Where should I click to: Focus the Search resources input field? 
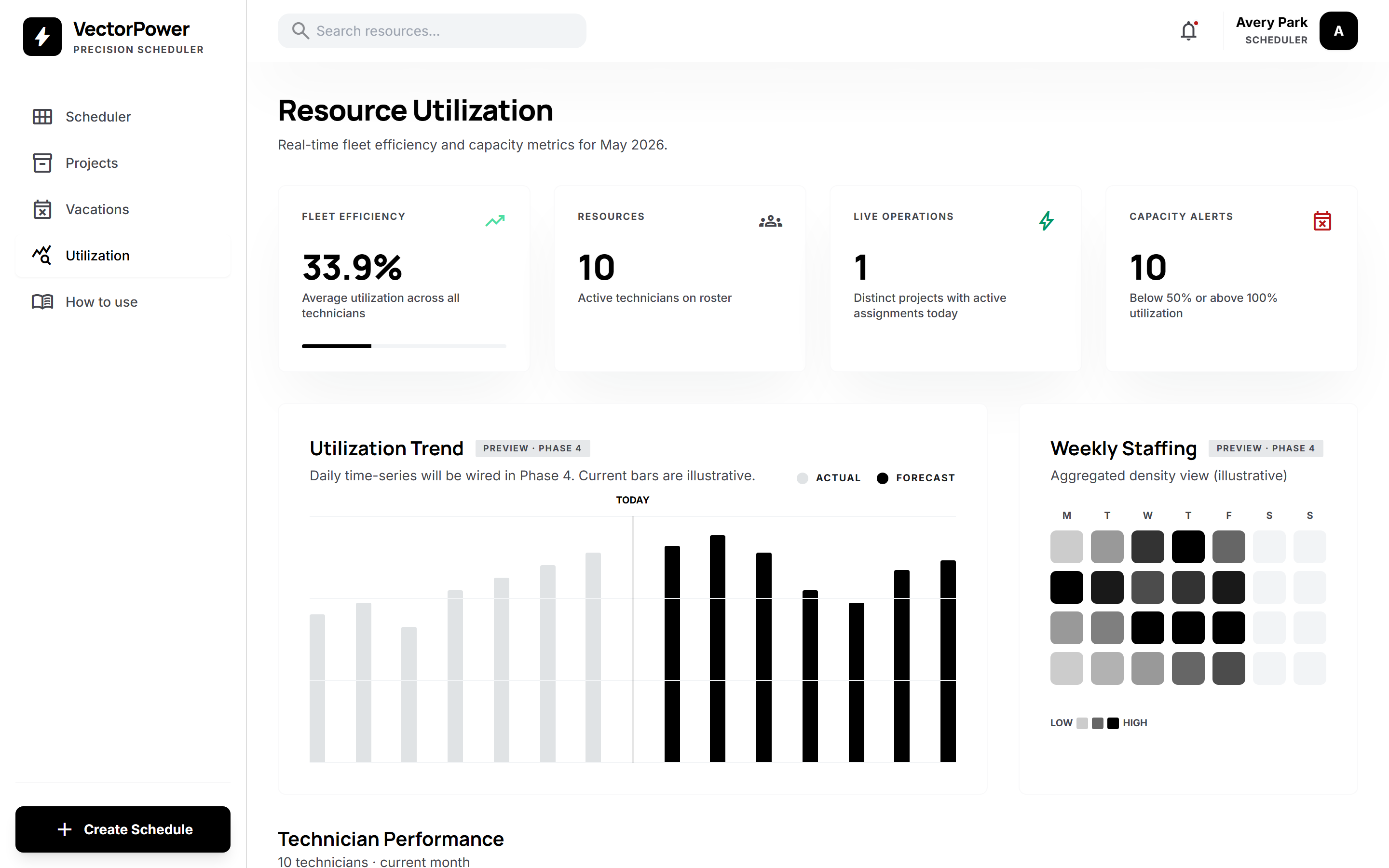pos(432,31)
